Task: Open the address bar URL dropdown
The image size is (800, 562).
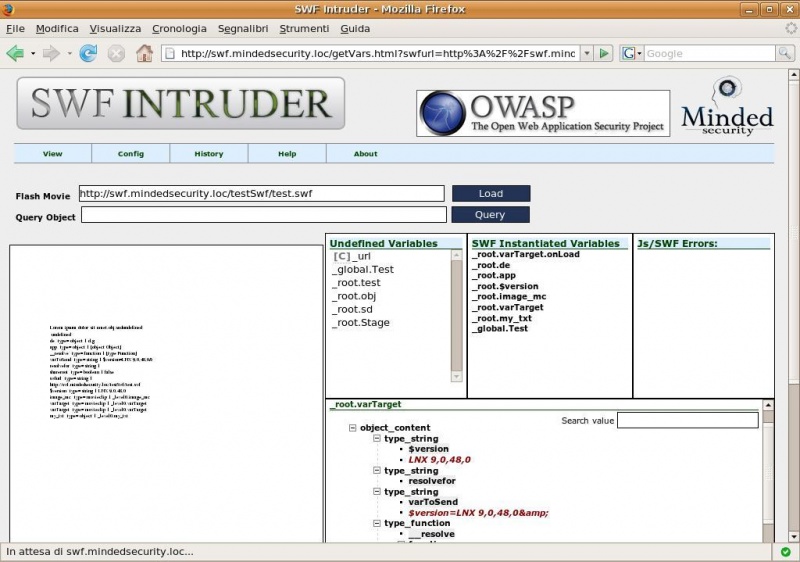Action: click(x=587, y=53)
